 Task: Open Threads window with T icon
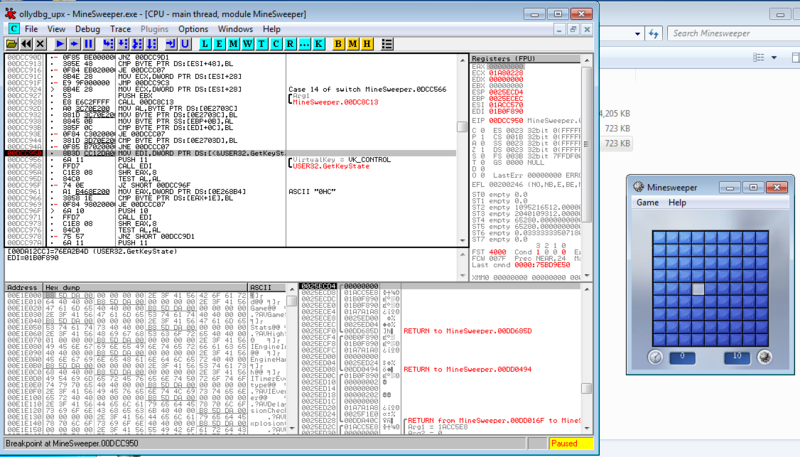pos(262,44)
